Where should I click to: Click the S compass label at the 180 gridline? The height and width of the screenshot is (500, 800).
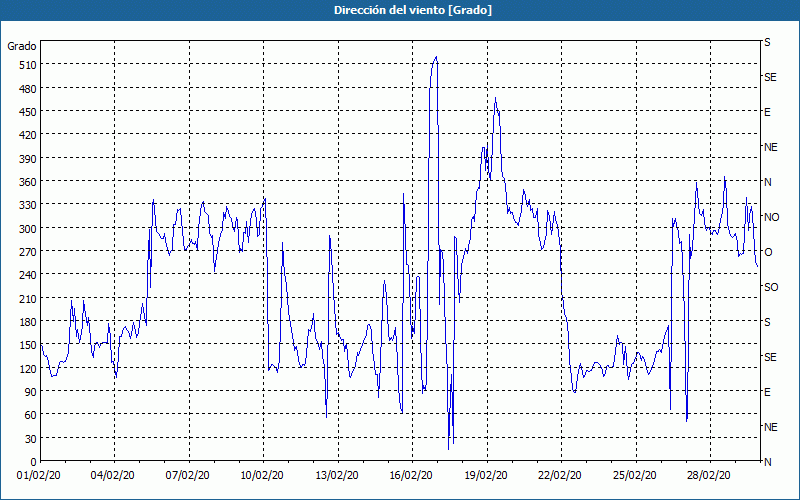[x=767, y=322]
